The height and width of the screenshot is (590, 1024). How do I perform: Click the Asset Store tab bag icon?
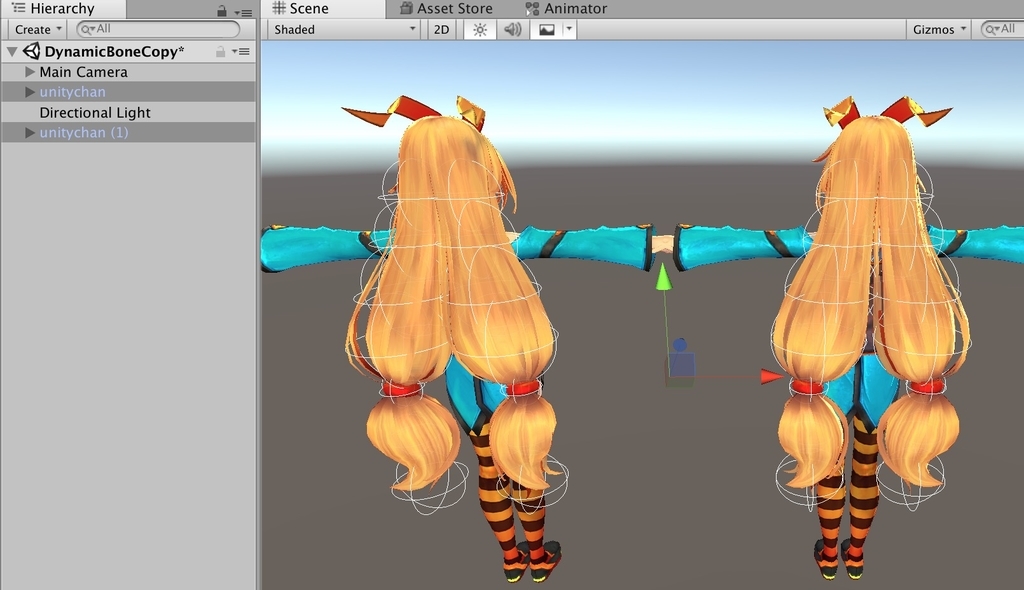406,8
